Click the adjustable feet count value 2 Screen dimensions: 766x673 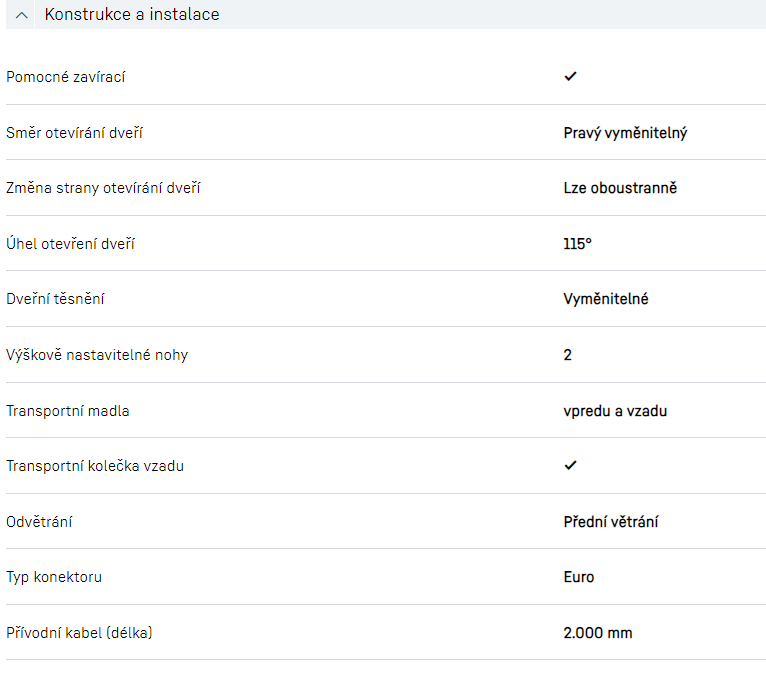(568, 355)
